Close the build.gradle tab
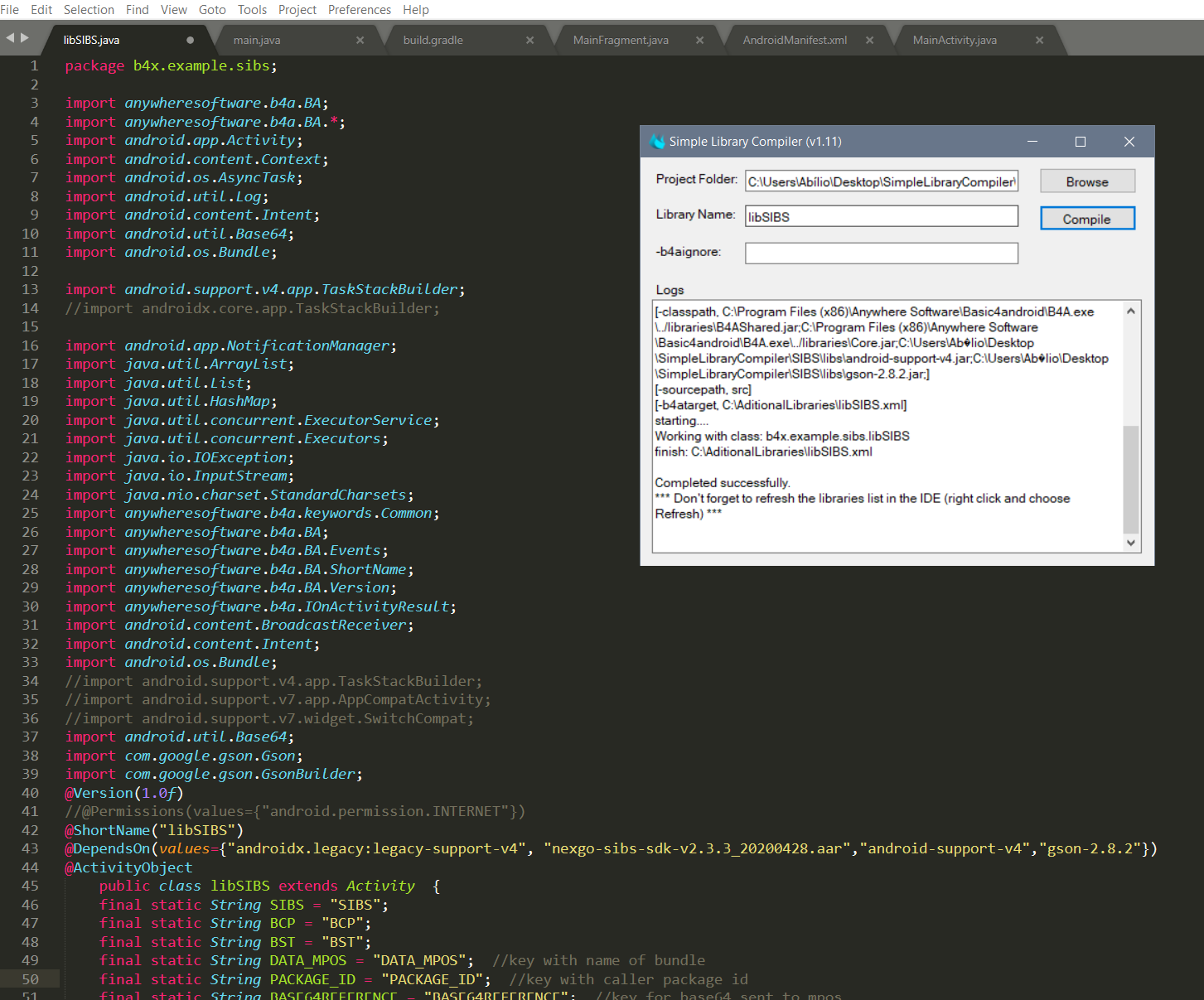This screenshot has width=1204, height=1000. 529,40
